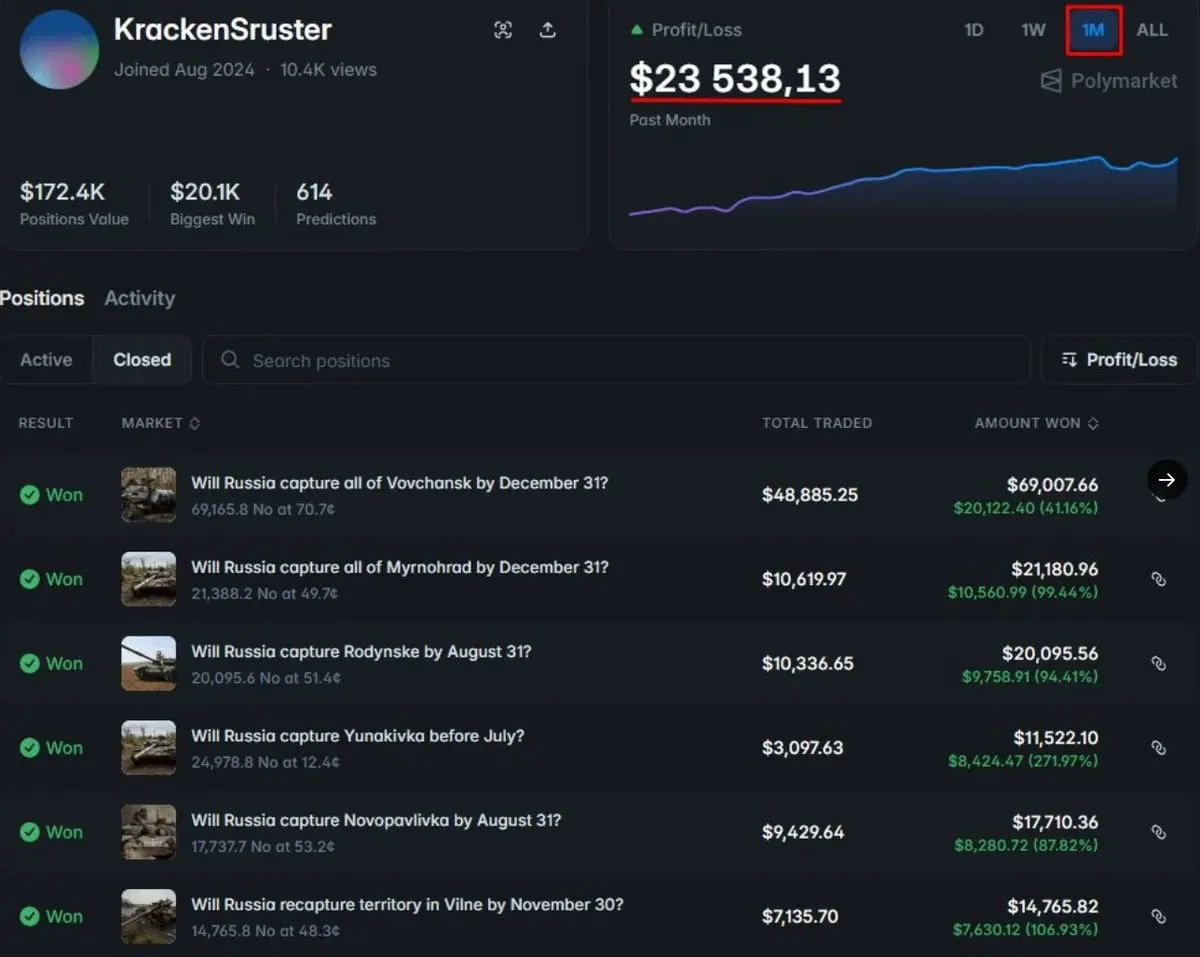Click Won check icon in Vilne row
Screen dimensions: 1200x957
click(x=29, y=916)
